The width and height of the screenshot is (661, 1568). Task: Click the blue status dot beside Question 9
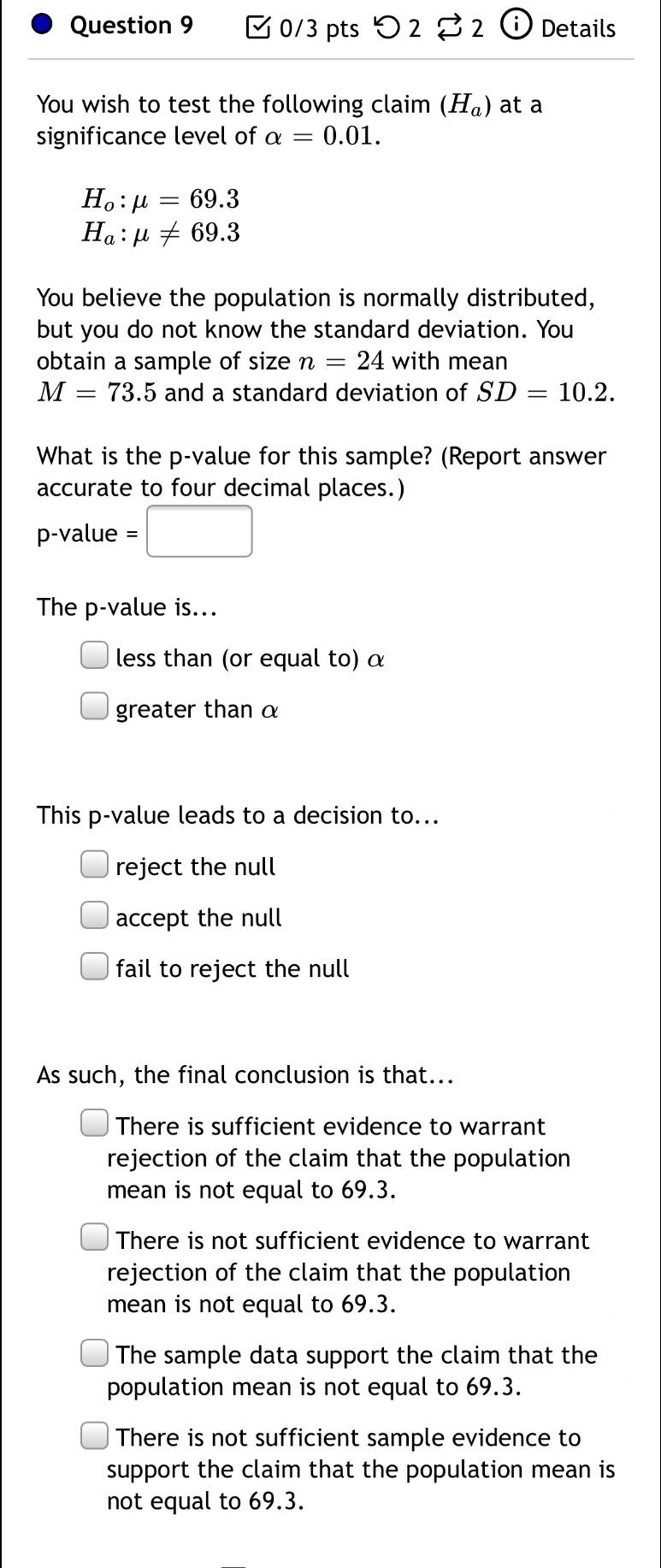(x=43, y=26)
